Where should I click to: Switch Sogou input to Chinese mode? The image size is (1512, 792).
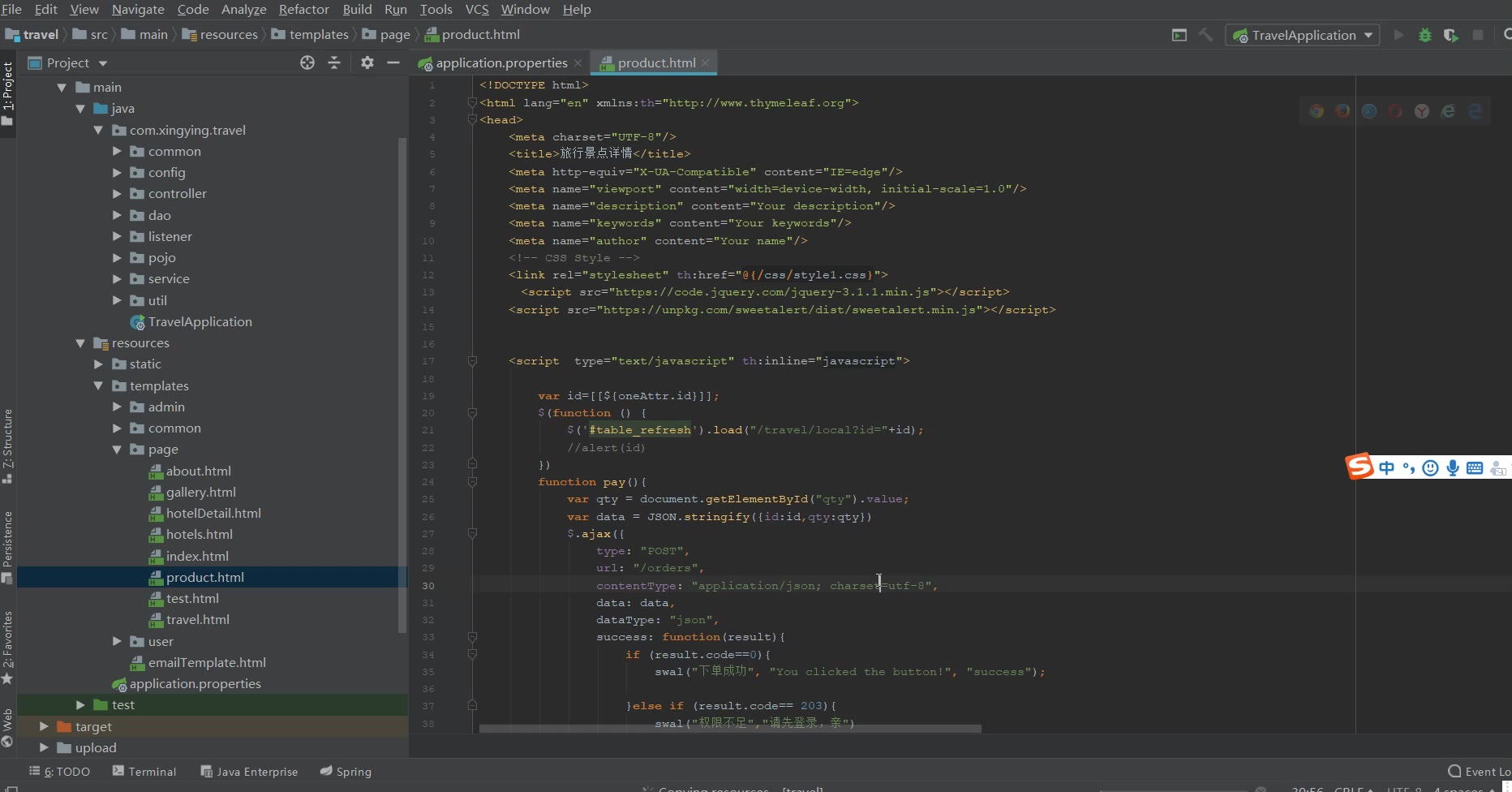pos(1386,467)
